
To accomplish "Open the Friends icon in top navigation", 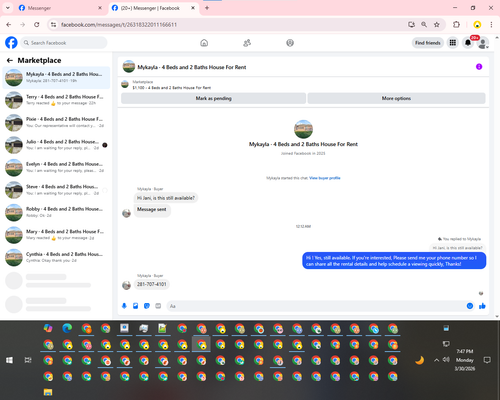I will click(x=247, y=43).
